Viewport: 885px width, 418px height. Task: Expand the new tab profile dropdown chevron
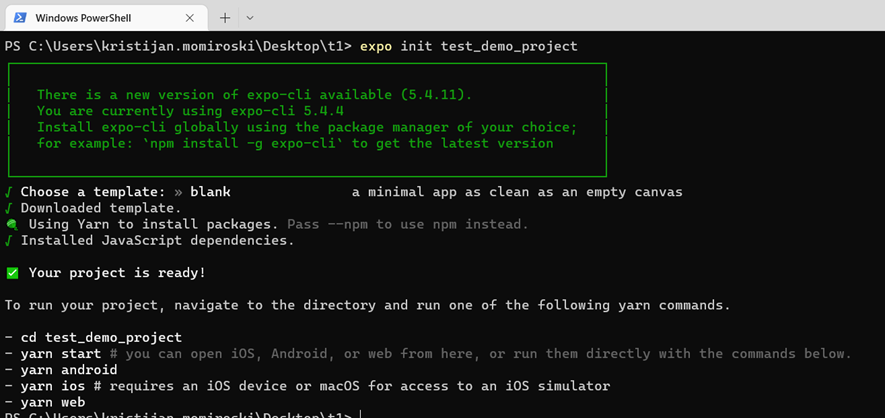tap(250, 18)
